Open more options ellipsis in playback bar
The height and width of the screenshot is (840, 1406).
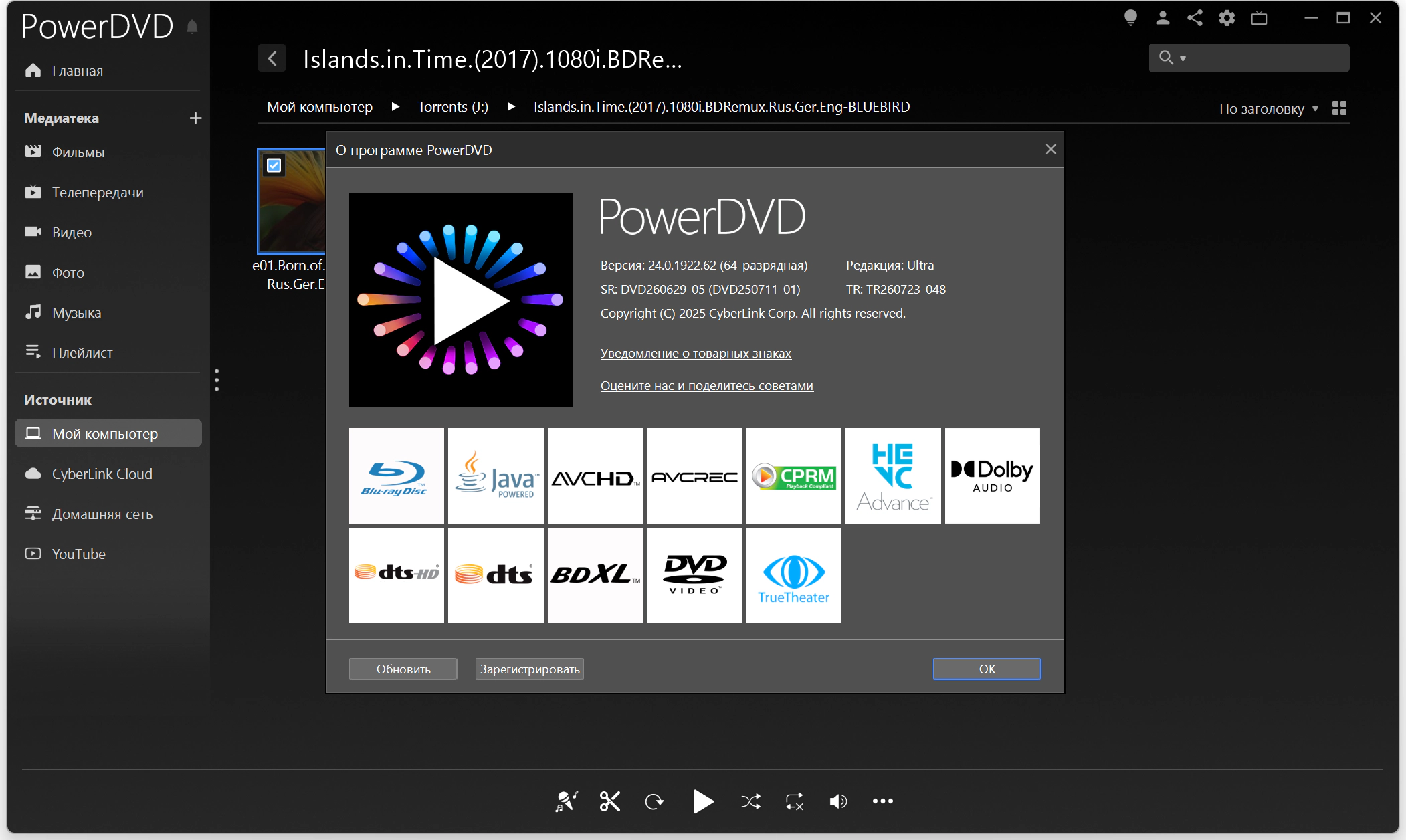(883, 801)
